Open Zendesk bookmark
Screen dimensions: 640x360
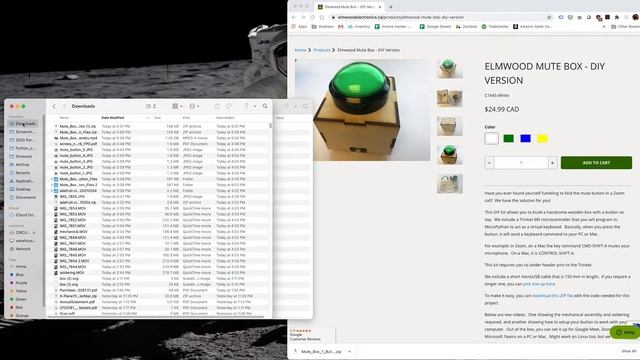pos(466,27)
